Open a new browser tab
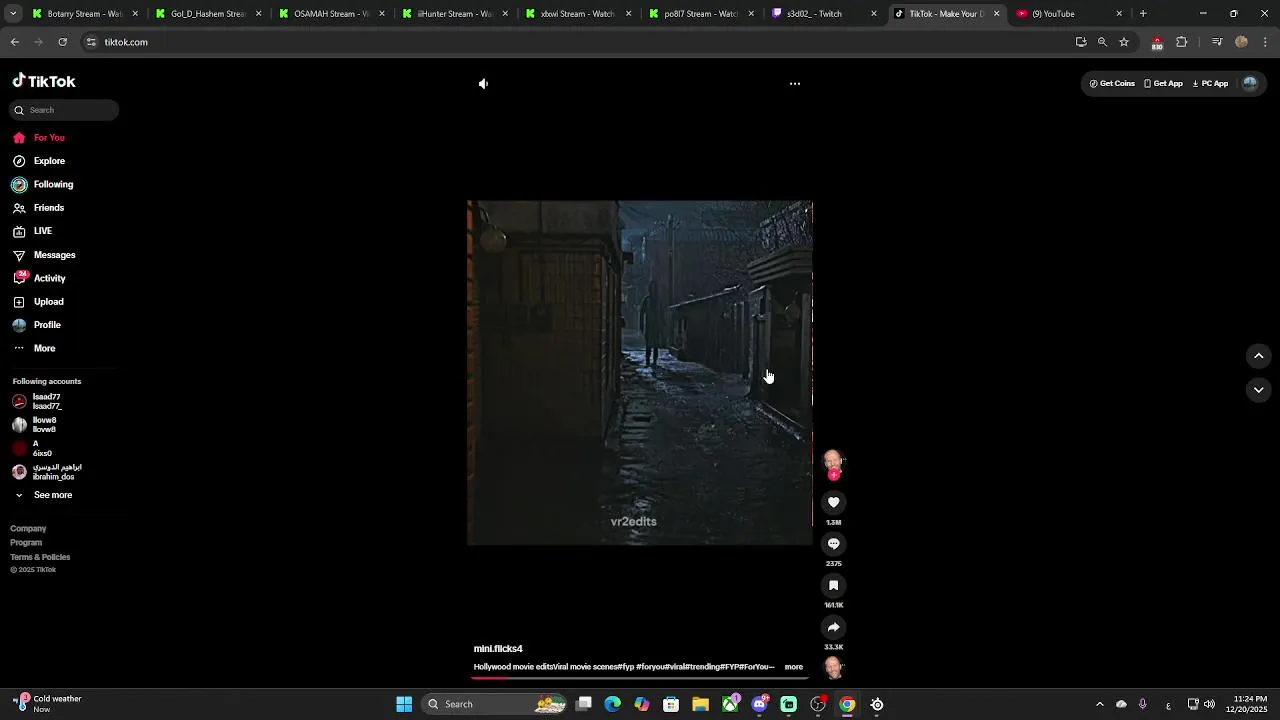Image resolution: width=1280 pixels, height=720 pixels. pyautogui.click(x=1143, y=14)
